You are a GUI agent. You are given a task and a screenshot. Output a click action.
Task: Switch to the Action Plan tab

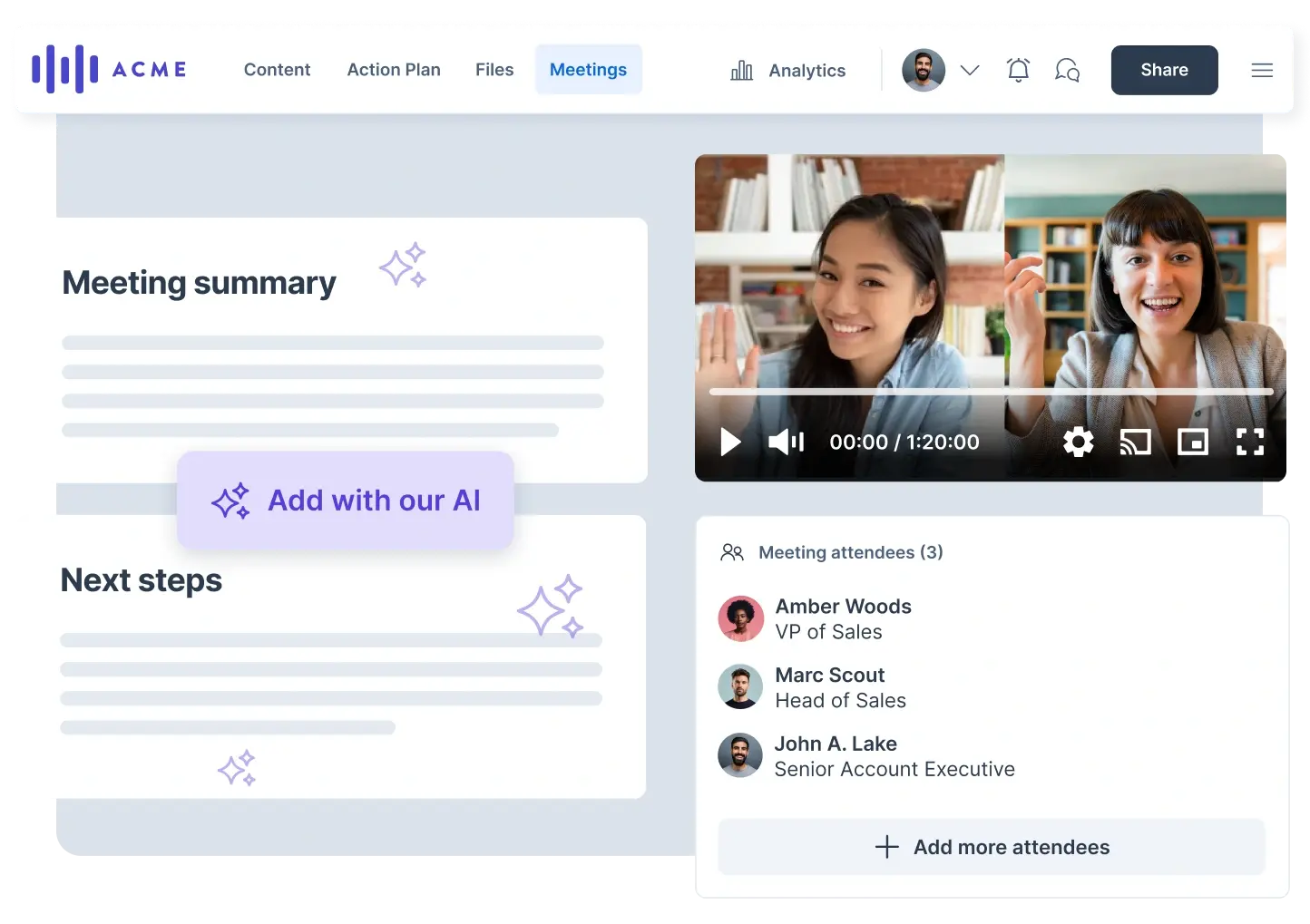point(394,70)
